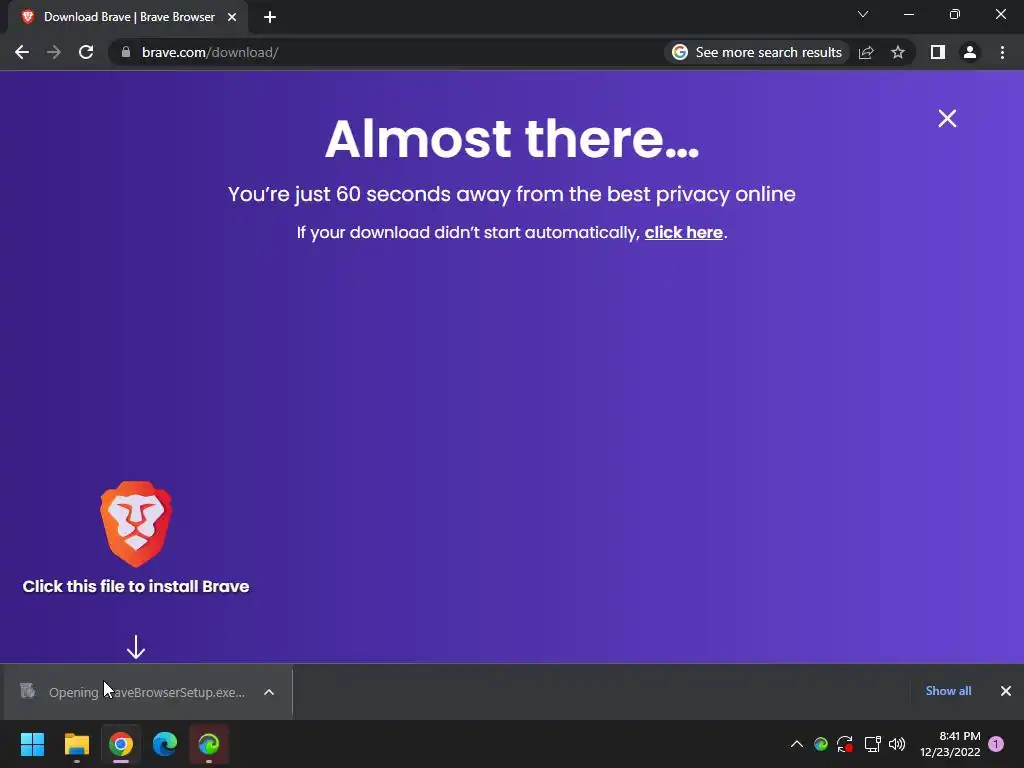Reload the Brave download page

coord(86,52)
